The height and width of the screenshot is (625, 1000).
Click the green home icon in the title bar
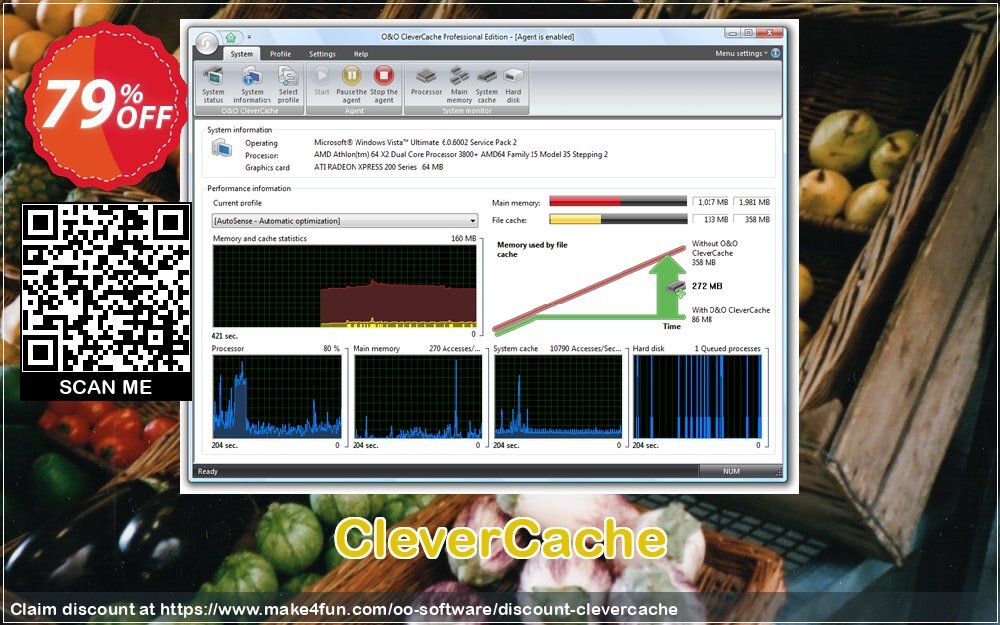click(231, 37)
